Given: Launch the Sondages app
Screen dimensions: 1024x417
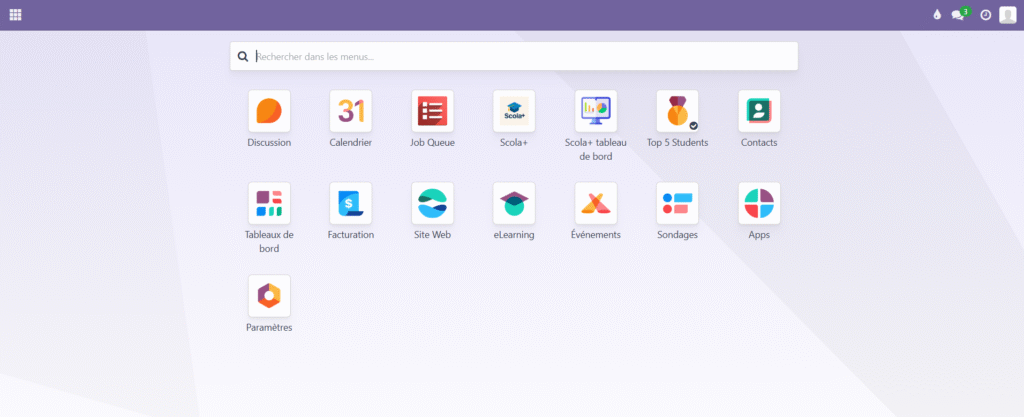Looking at the screenshot, I should click(677, 203).
